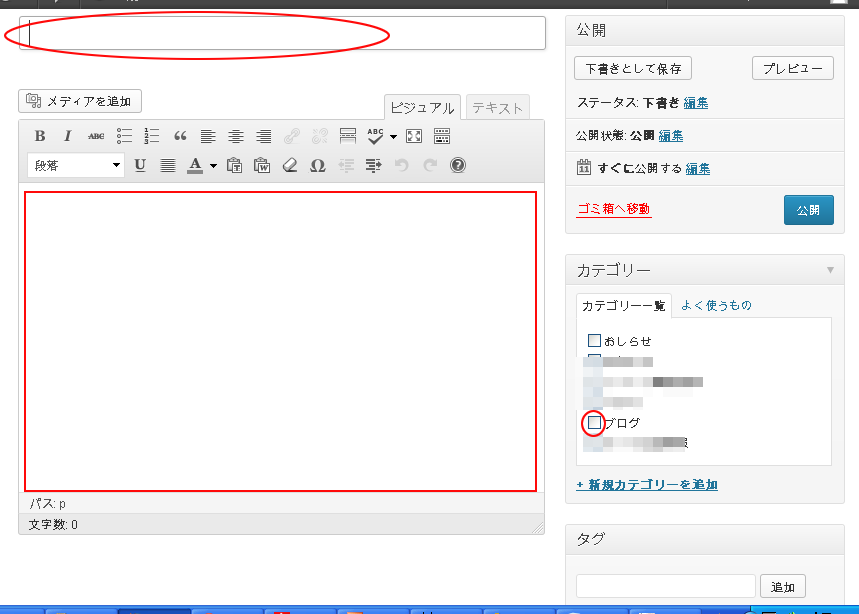The height and width of the screenshot is (614, 859).
Task: Insert a bulleted list
Action: click(x=124, y=136)
